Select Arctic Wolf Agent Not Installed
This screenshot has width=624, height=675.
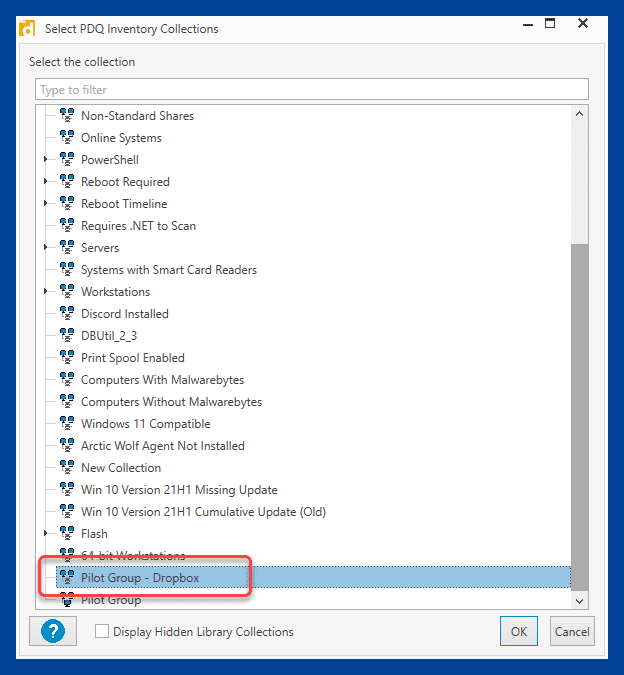tap(163, 446)
